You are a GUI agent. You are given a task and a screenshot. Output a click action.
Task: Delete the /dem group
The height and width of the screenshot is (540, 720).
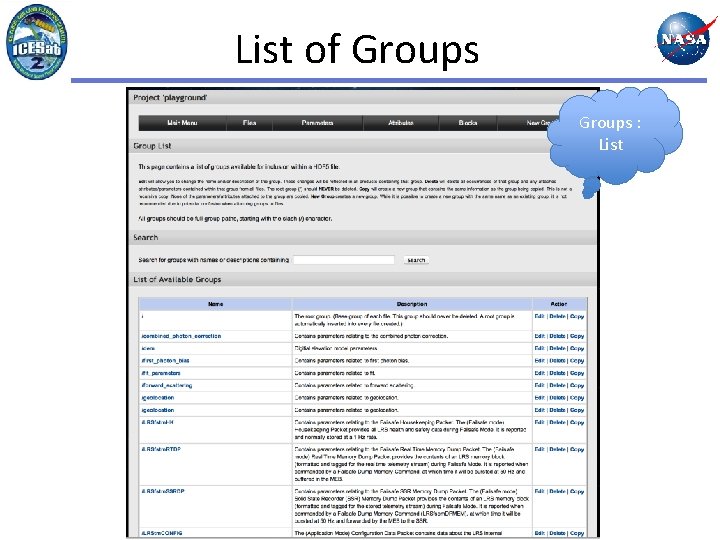click(557, 349)
